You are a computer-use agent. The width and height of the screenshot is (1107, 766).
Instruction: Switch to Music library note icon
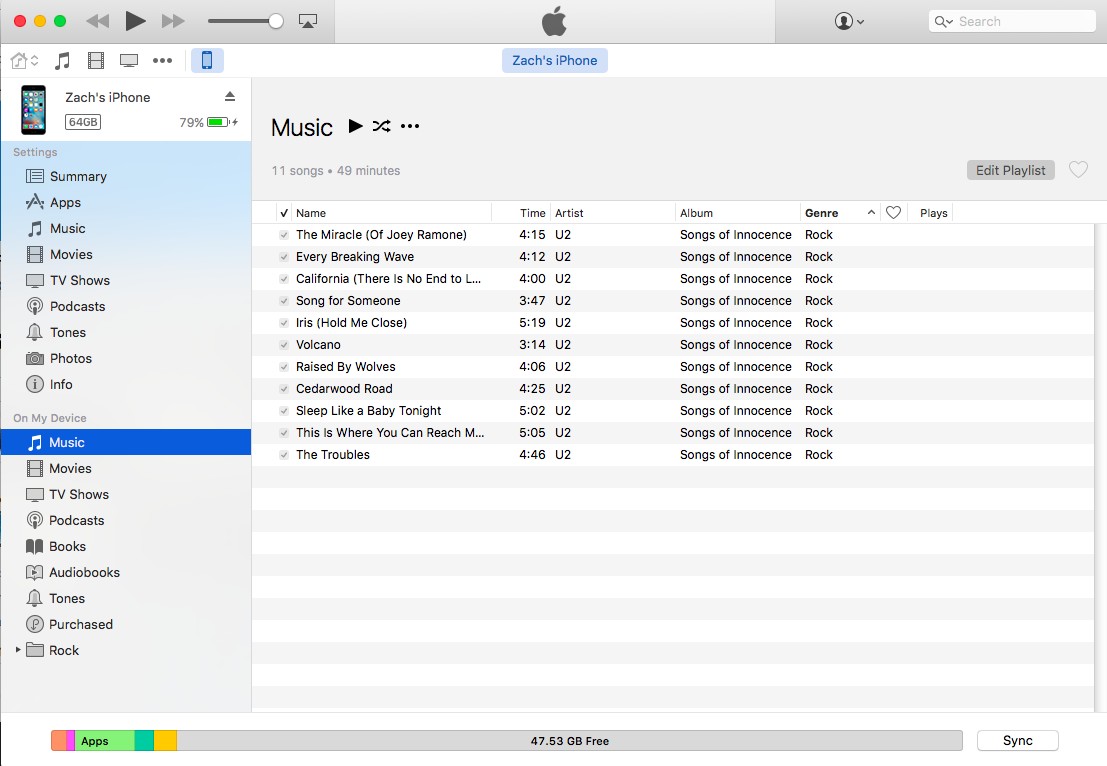point(62,61)
